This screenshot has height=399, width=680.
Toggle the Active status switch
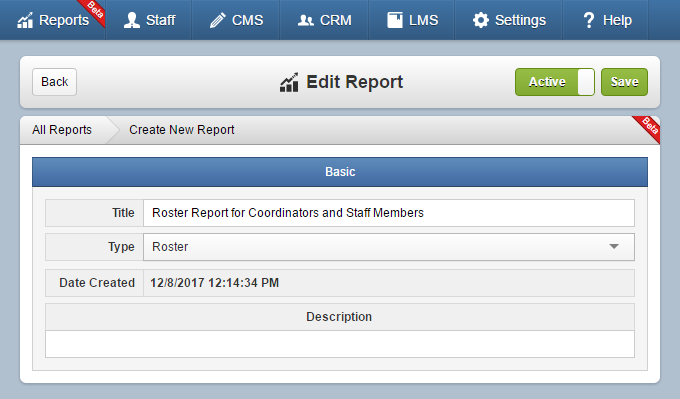coord(555,82)
